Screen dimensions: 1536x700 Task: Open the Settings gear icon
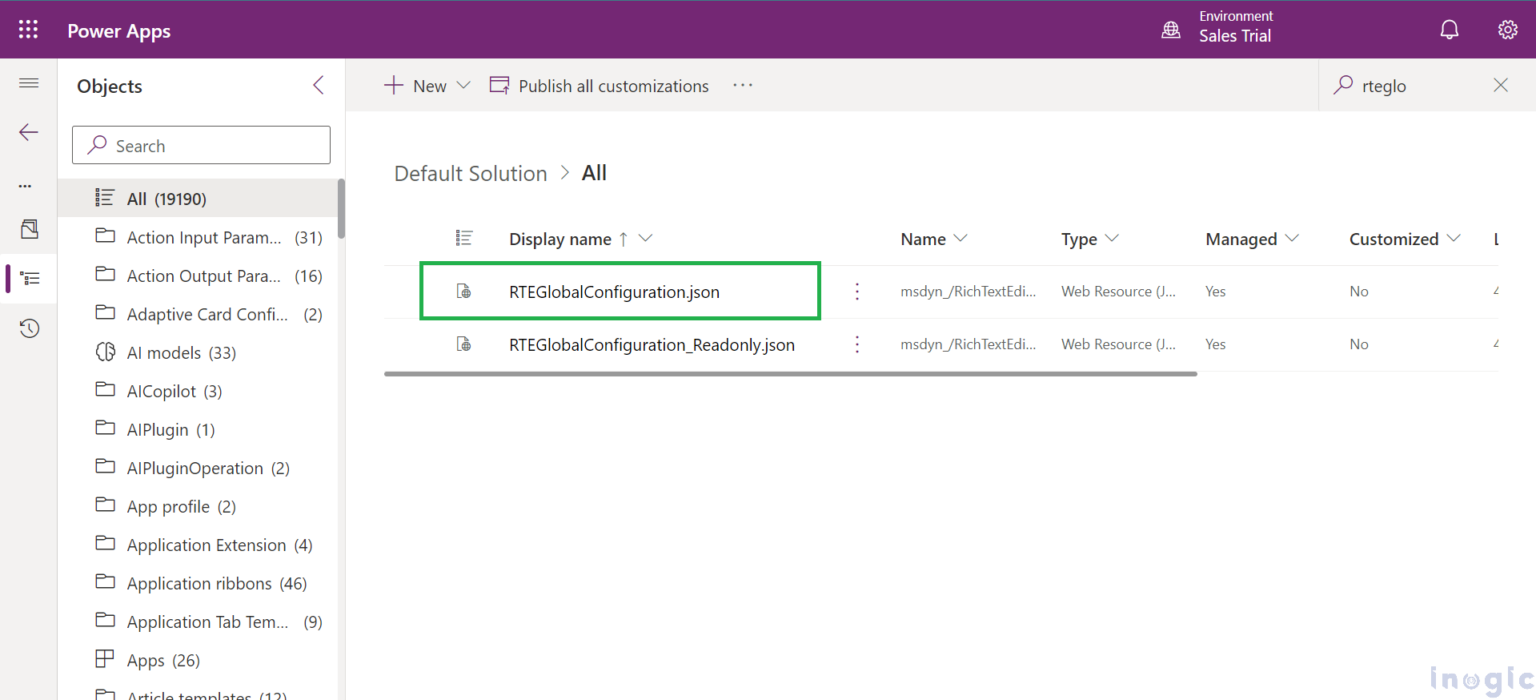(x=1507, y=29)
